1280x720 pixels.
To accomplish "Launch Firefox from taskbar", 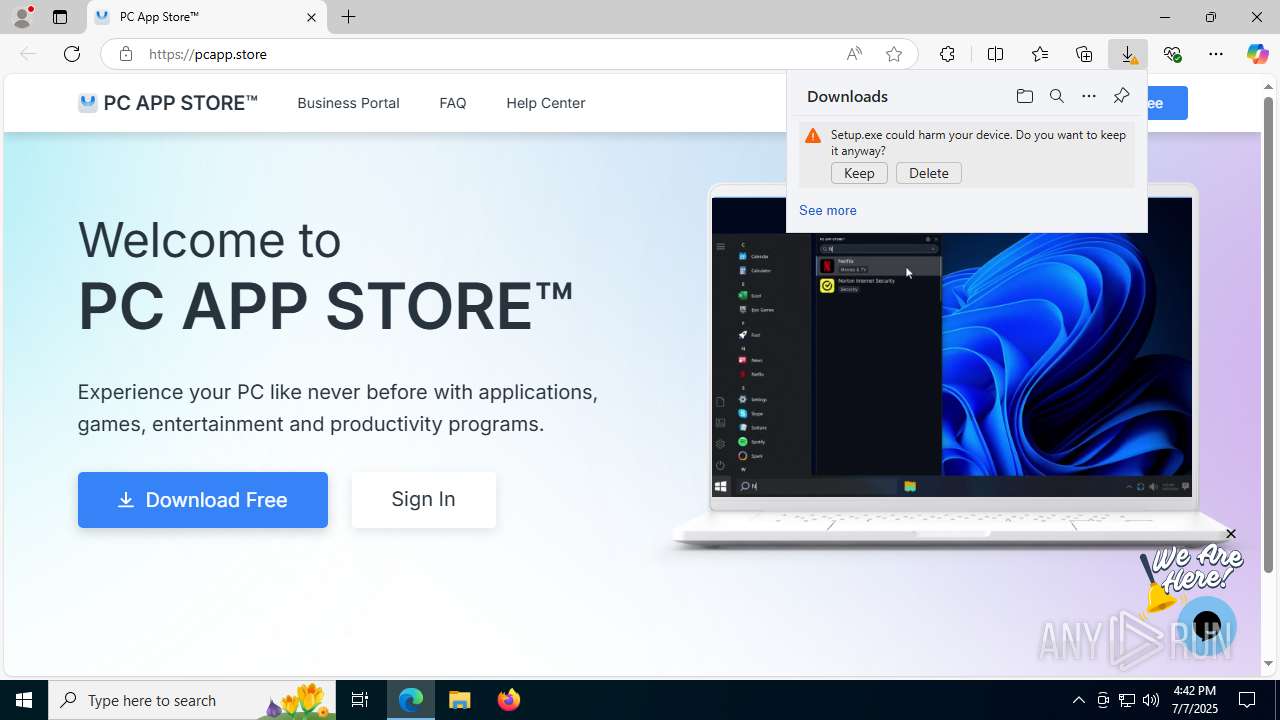I will pos(509,700).
